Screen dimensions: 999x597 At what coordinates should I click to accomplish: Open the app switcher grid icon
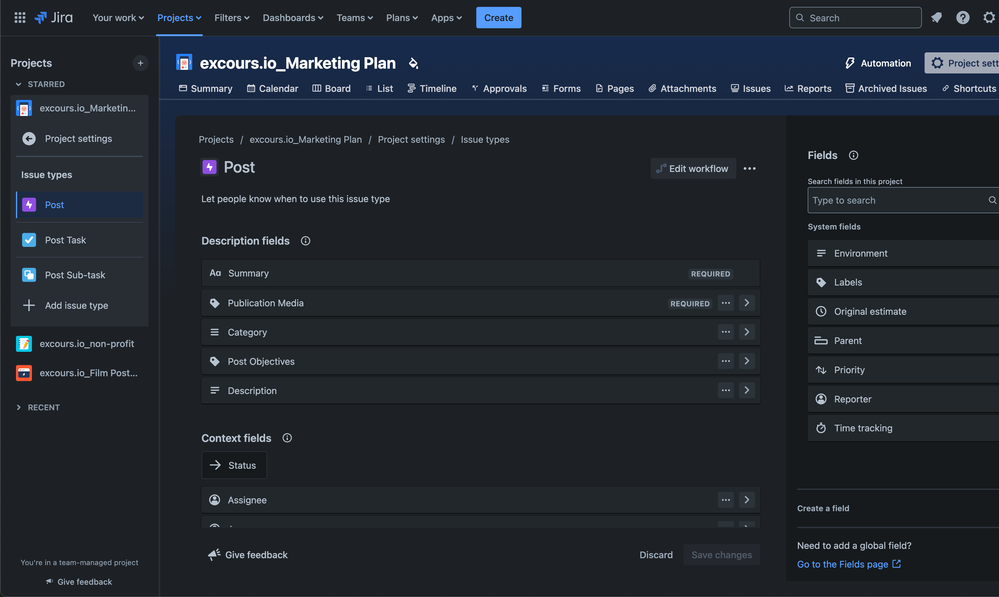pyautogui.click(x=20, y=18)
